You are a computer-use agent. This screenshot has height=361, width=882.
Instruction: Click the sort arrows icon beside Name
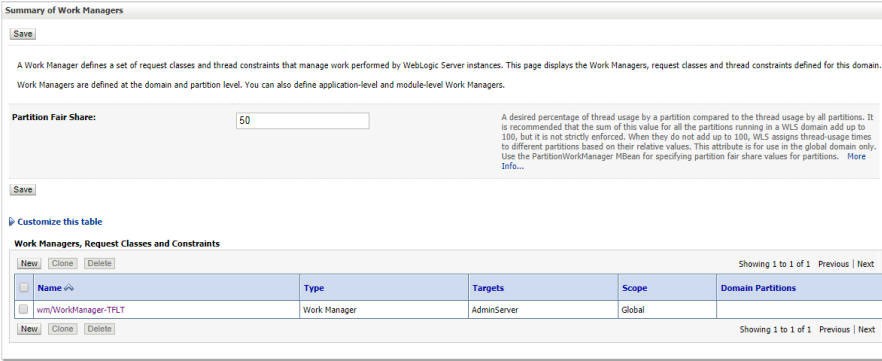pos(69,288)
